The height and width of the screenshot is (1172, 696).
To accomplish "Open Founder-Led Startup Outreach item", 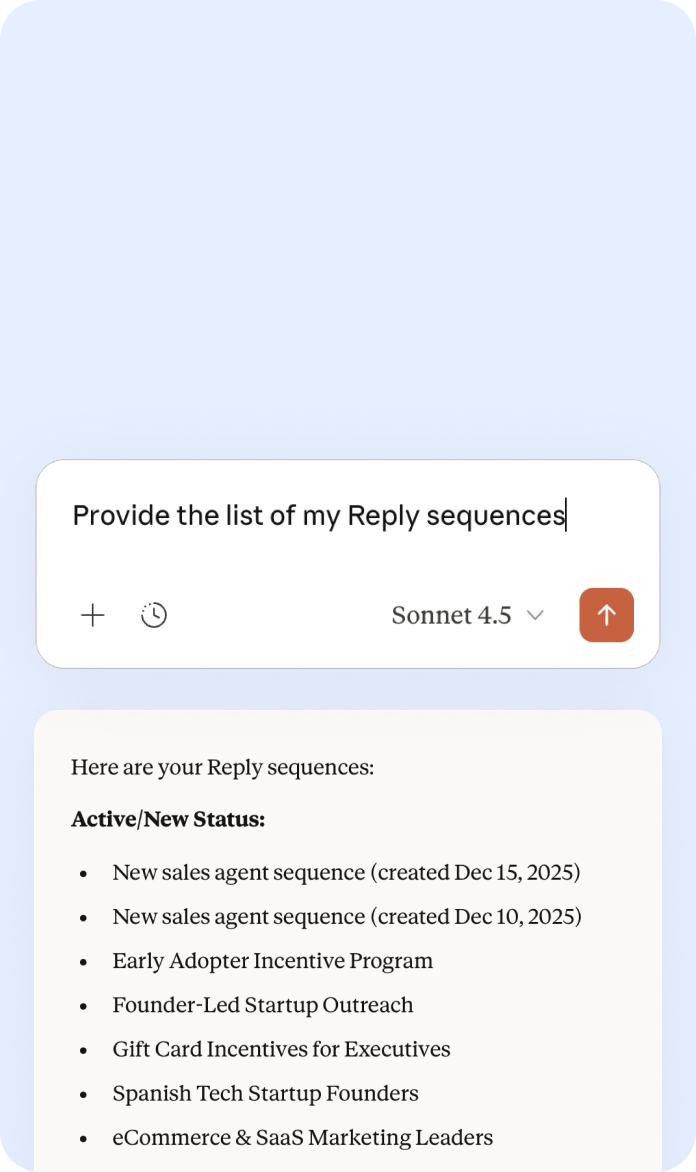I will pos(262,1005).
